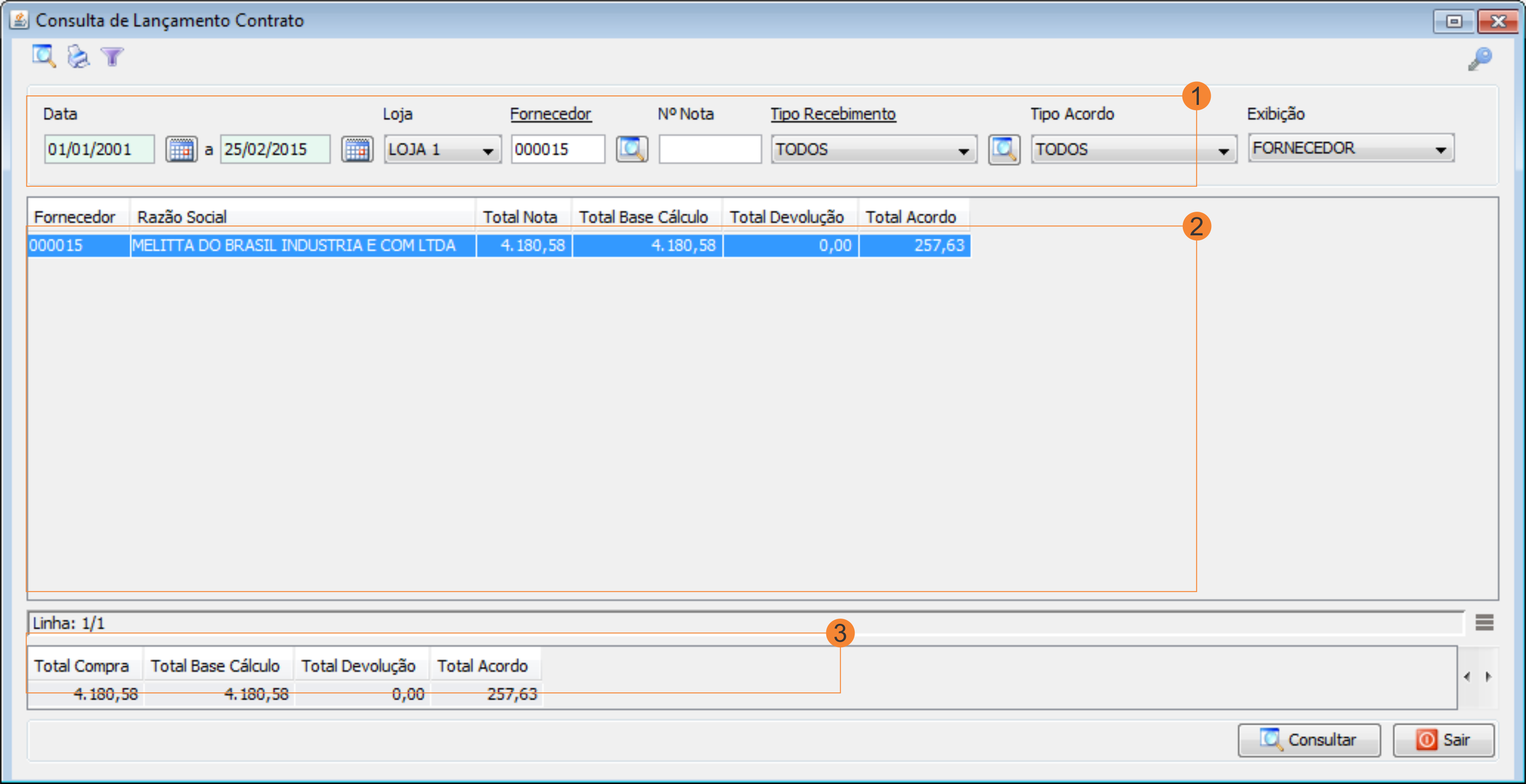Click the Fornecedor code field 000015
Image resolution: width=1526 pixels, height=784 pixels.
[x=558, y=149]
